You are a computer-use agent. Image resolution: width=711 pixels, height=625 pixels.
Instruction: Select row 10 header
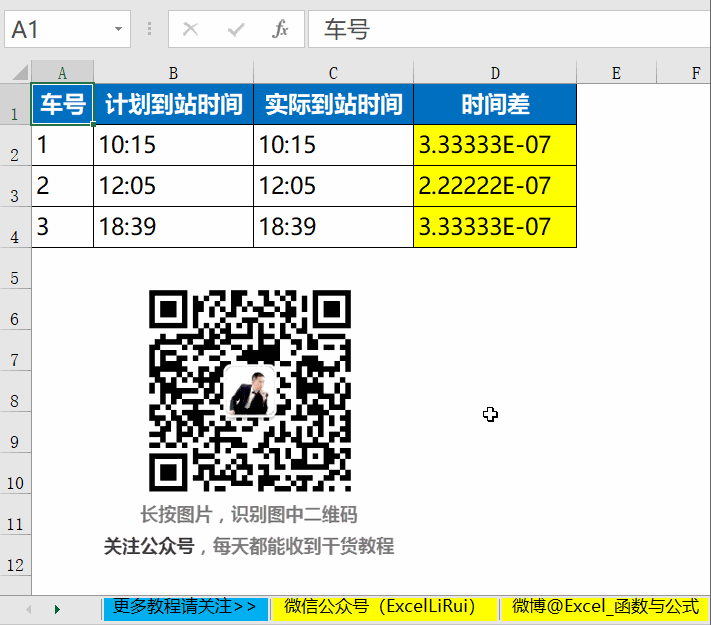point(15,473)
